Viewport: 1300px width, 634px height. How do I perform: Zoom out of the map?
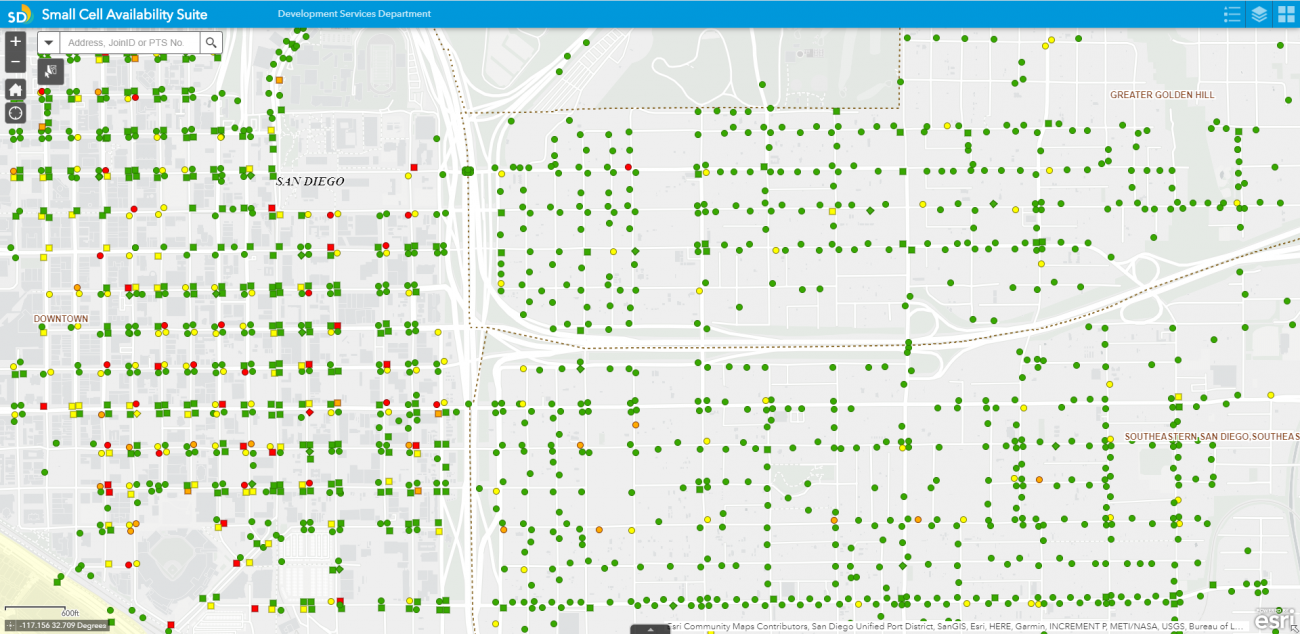(x=15, y=62)
